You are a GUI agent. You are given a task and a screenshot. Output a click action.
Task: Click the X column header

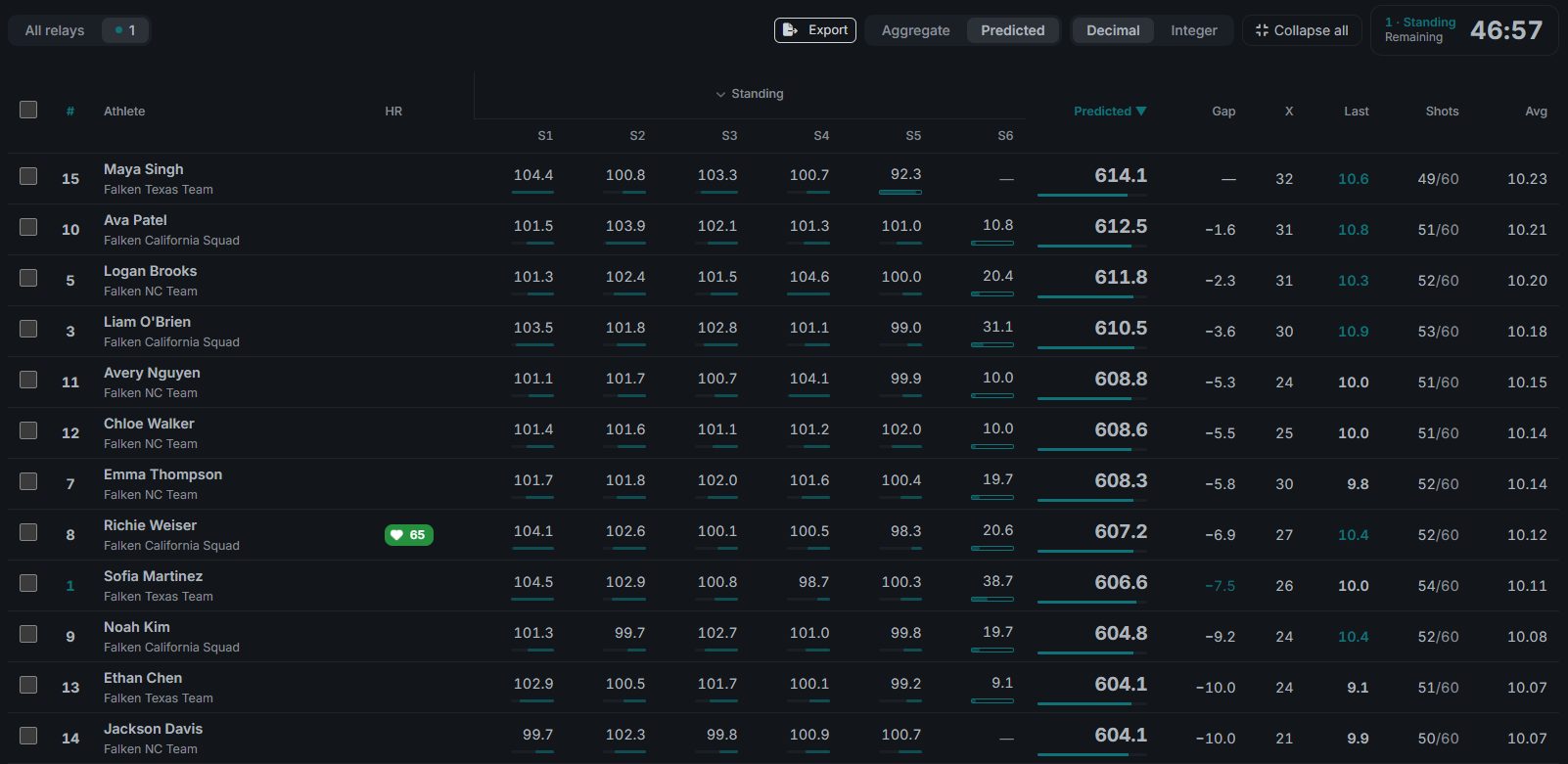[x=1288, y=112]
